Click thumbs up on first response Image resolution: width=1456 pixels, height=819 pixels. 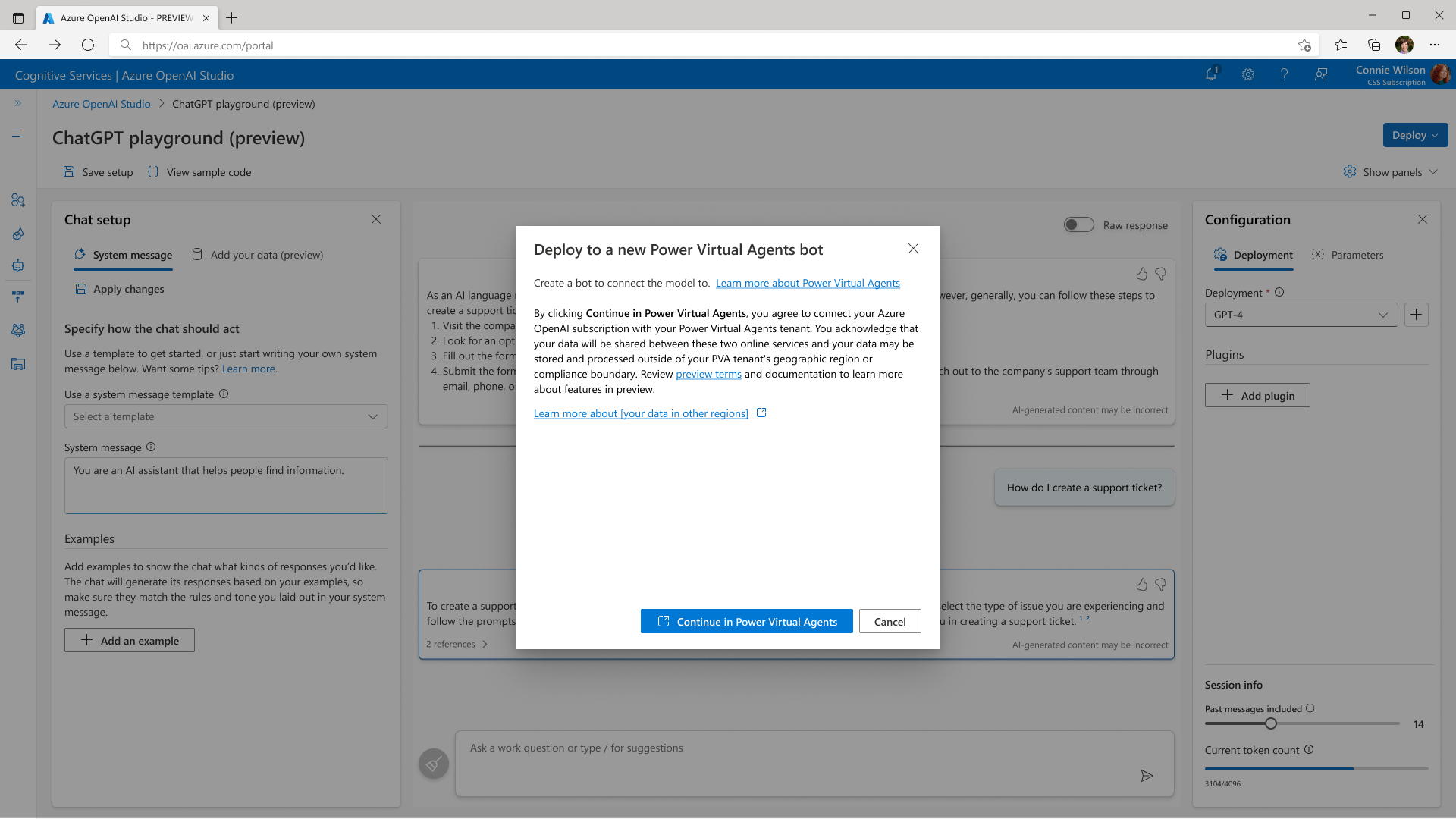(x=1142, y=274)
